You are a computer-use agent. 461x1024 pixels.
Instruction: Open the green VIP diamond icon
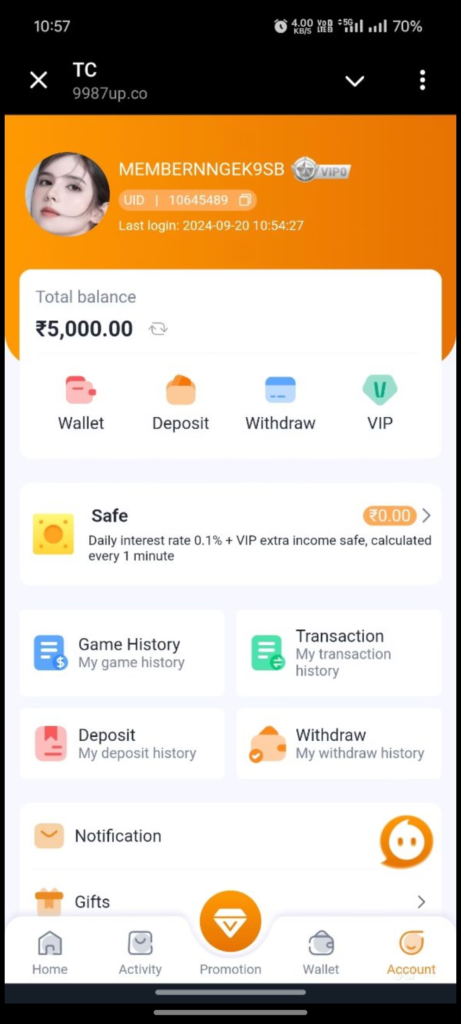379,391
